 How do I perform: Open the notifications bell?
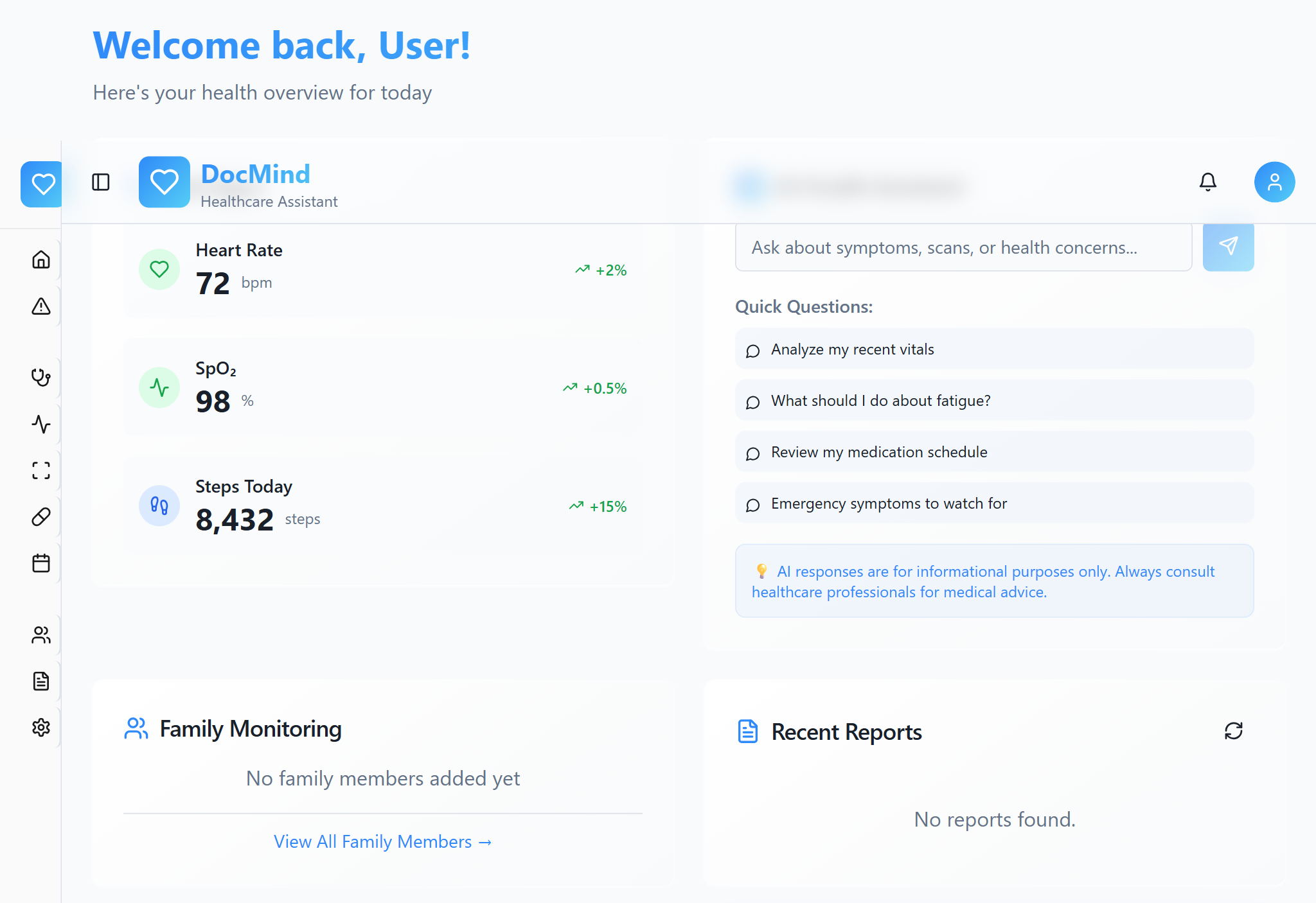coord(1207,182)
